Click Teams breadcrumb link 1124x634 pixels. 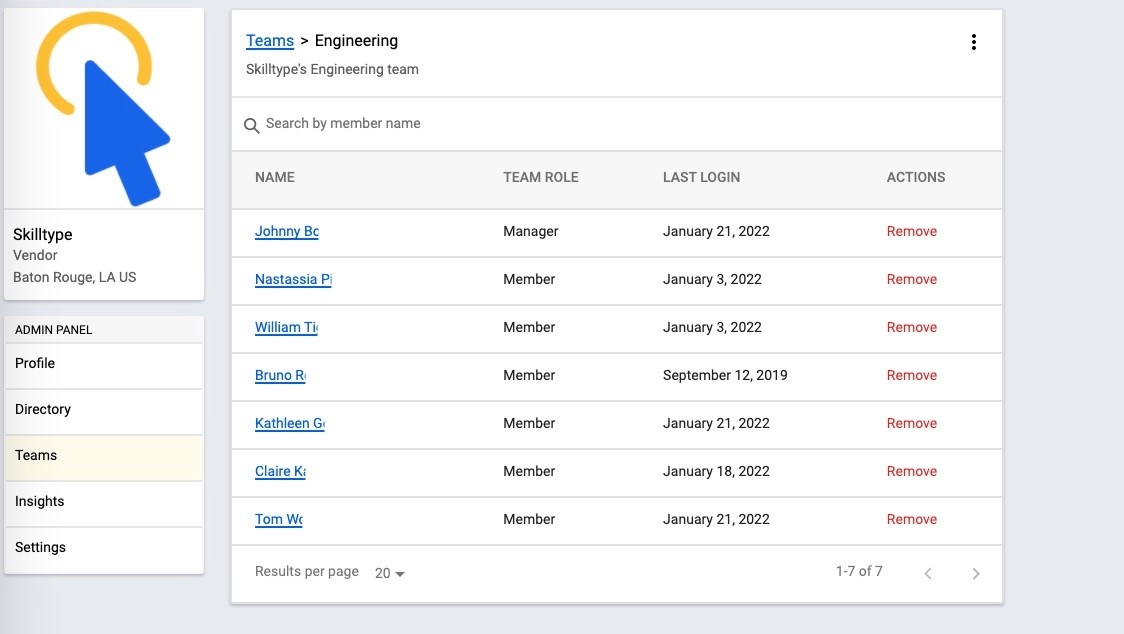(270, 41)
